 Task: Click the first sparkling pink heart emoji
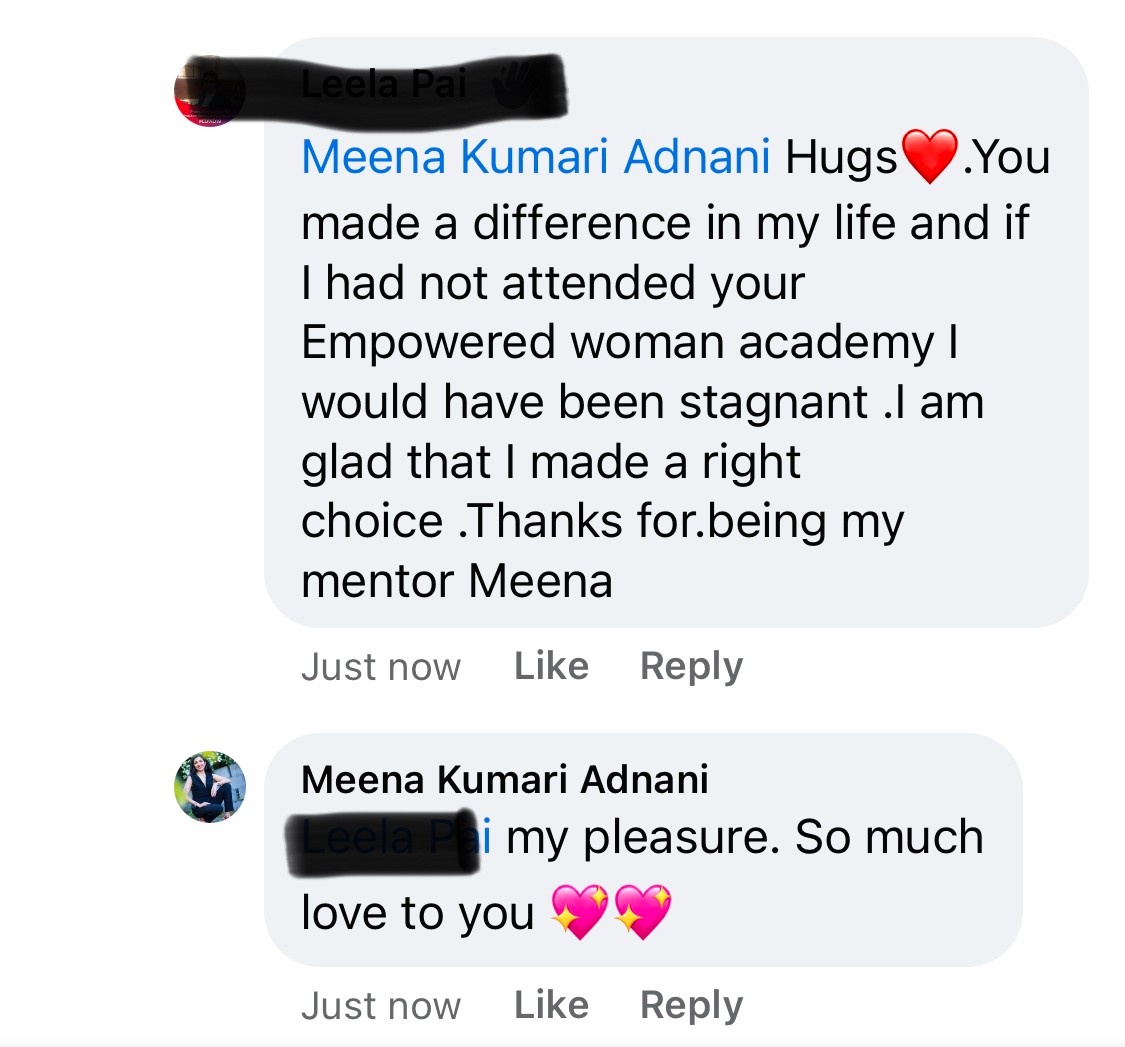581,913
